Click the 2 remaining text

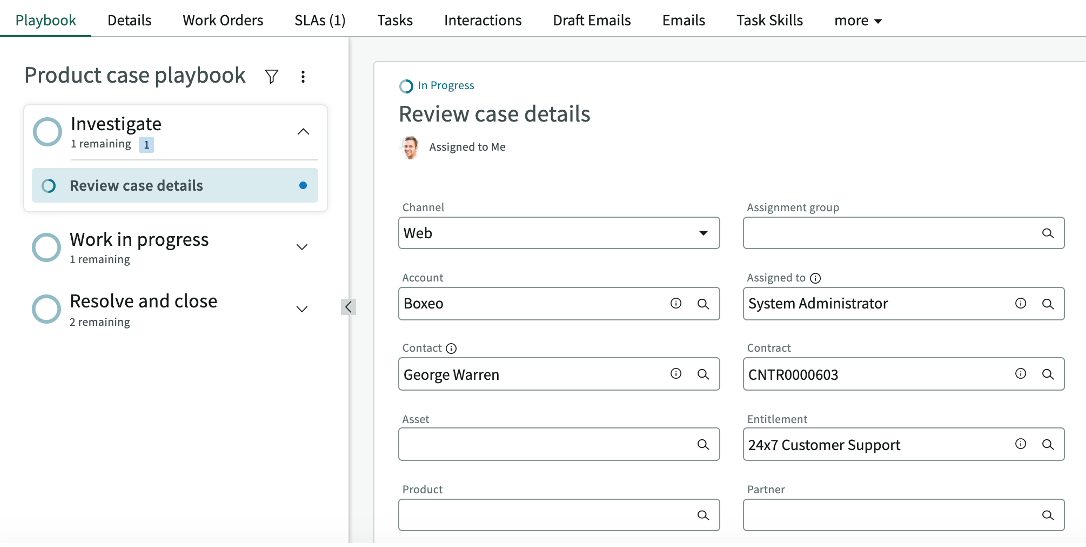click(x=100, y=322)
